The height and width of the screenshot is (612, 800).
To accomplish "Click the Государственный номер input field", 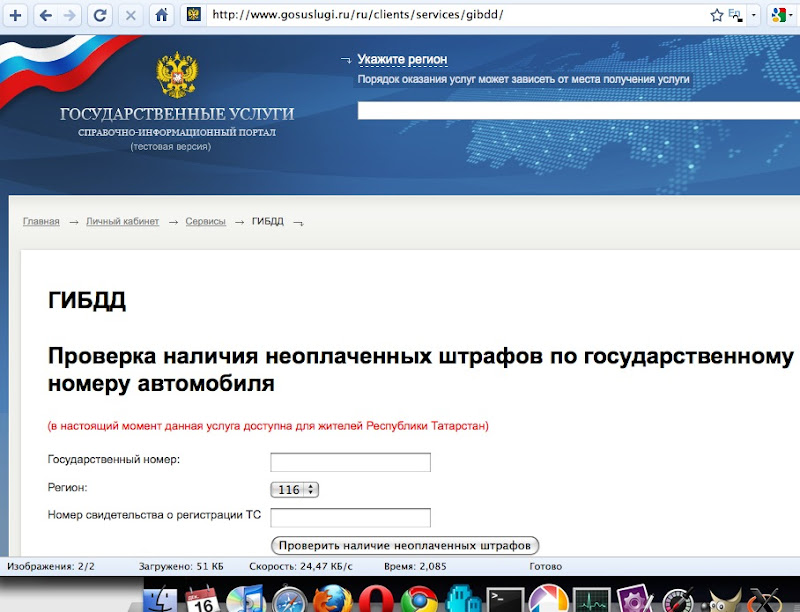I will 351,462.
